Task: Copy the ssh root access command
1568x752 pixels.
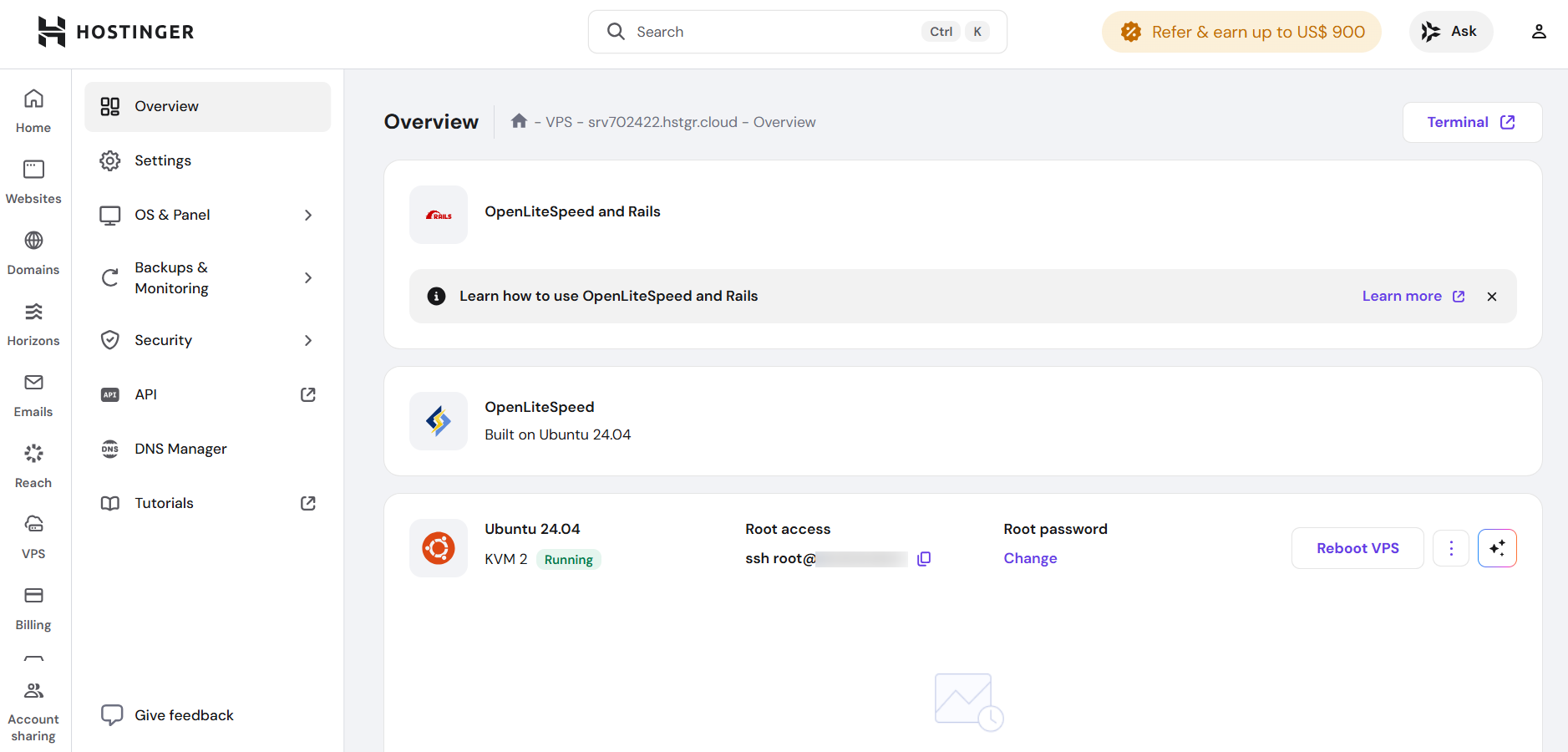Action: coord(924,559)
